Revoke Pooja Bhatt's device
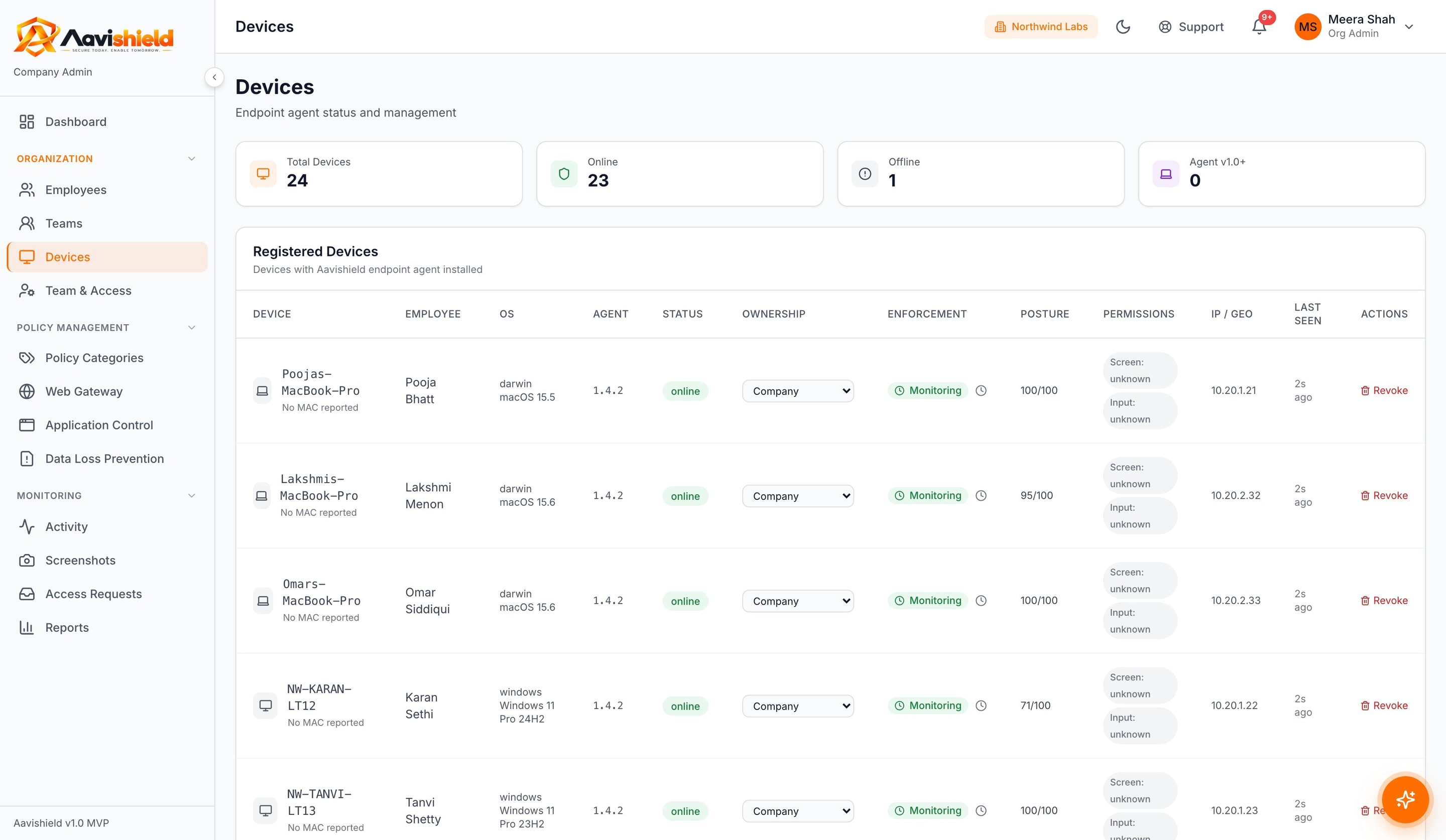Viewport: 1446px width, 840px height. (1384, 390)
